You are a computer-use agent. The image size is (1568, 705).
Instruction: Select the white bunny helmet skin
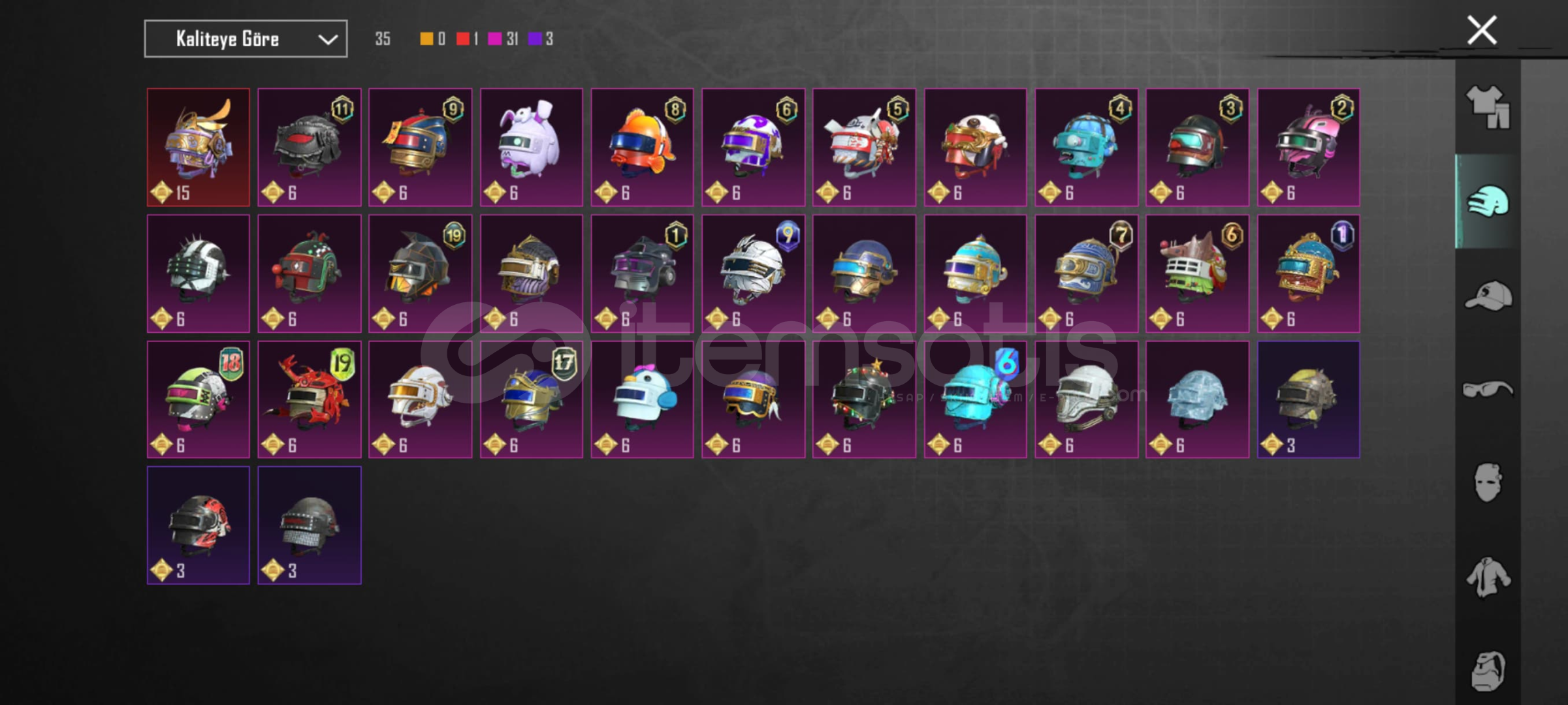532,148
